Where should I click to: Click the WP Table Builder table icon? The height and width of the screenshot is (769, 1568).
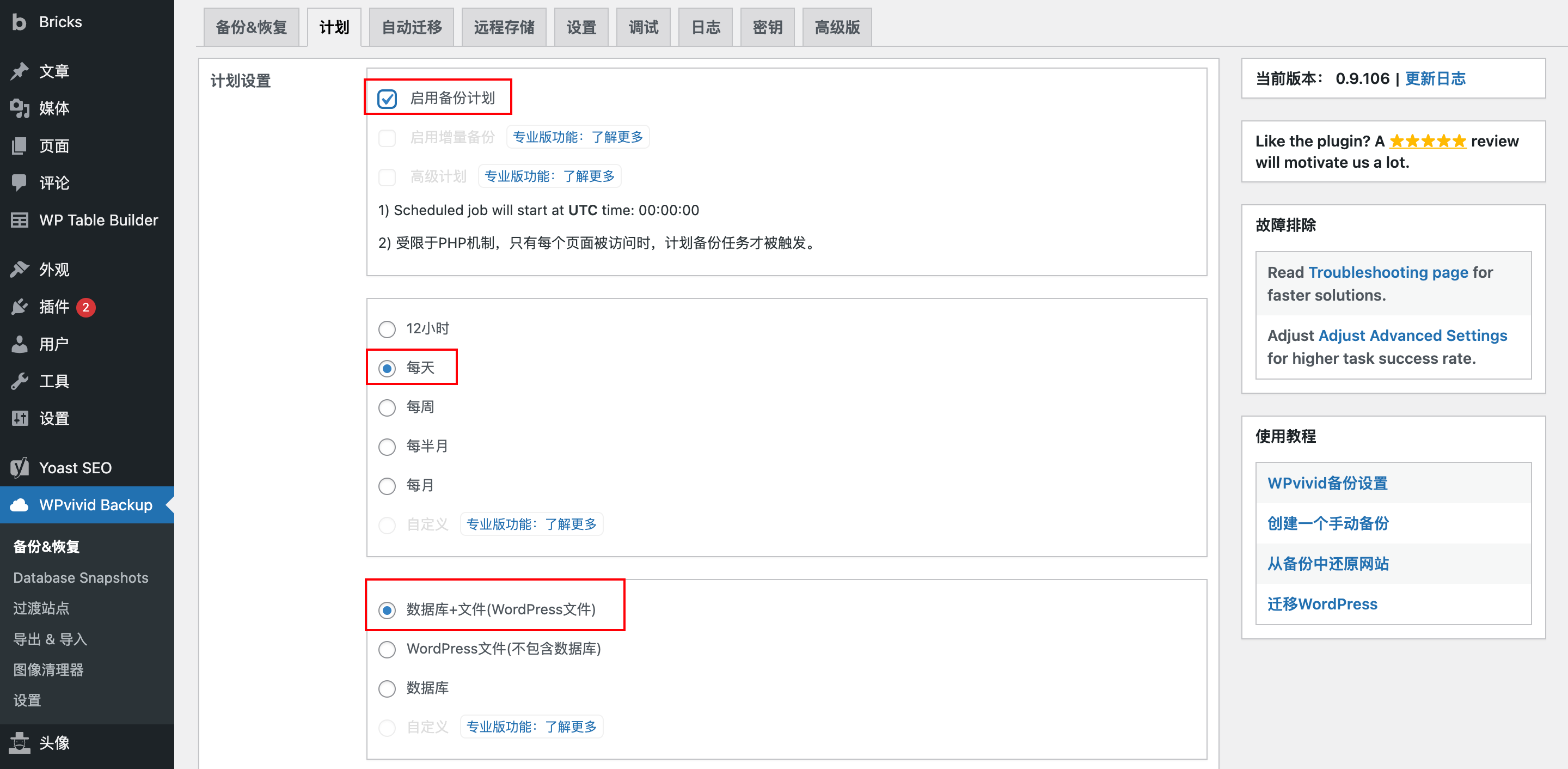pos(20,220)
